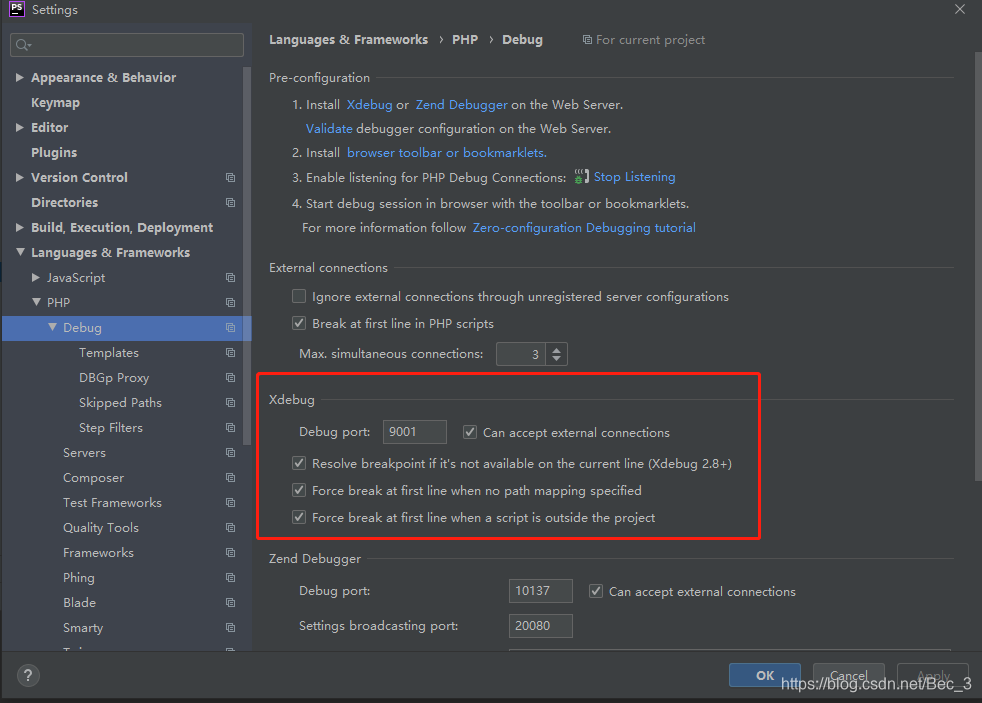
Task: Toggle Zend Debugger Can accept external connections
Action: [x=596, y=592]
